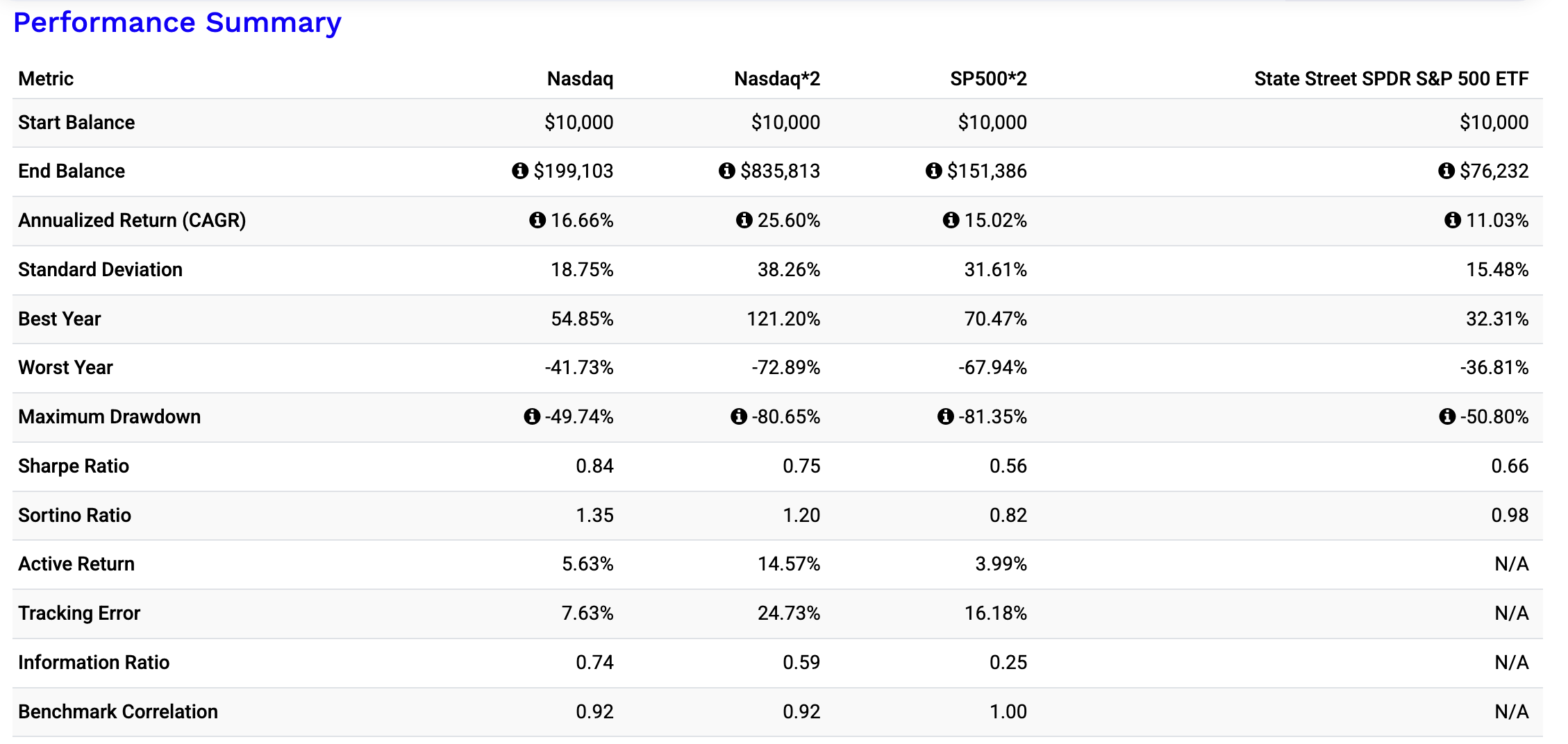The image size is (1568, 744).
Task: Click info icon next to Nasdaq CAGR 16.66%
Action: (x=537, y=220)
